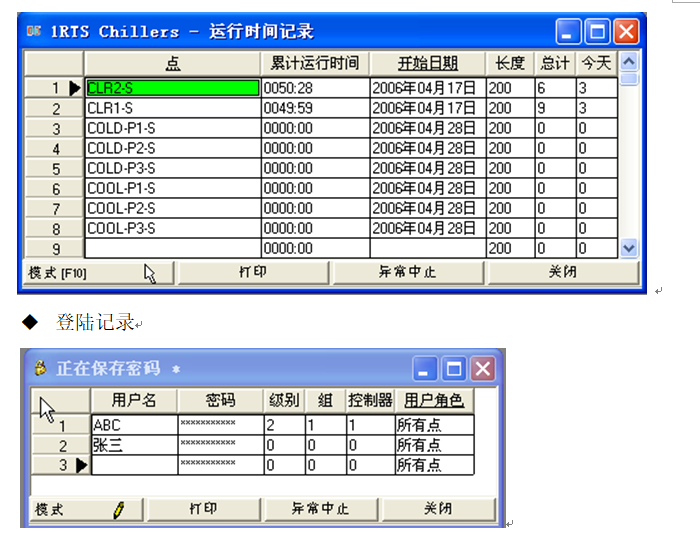
Task: Maximize the 1RTS Chillers window
Action: pyautogui.click(x=597, y=31)
